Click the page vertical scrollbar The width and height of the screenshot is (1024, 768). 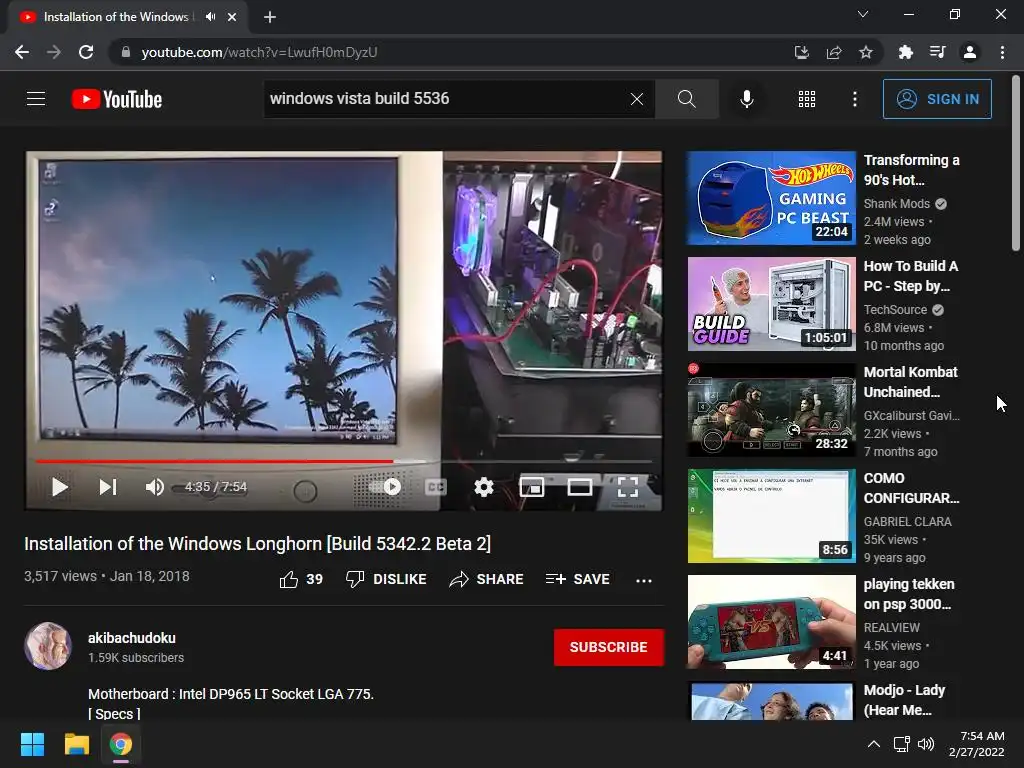(x=1016, y=163)
